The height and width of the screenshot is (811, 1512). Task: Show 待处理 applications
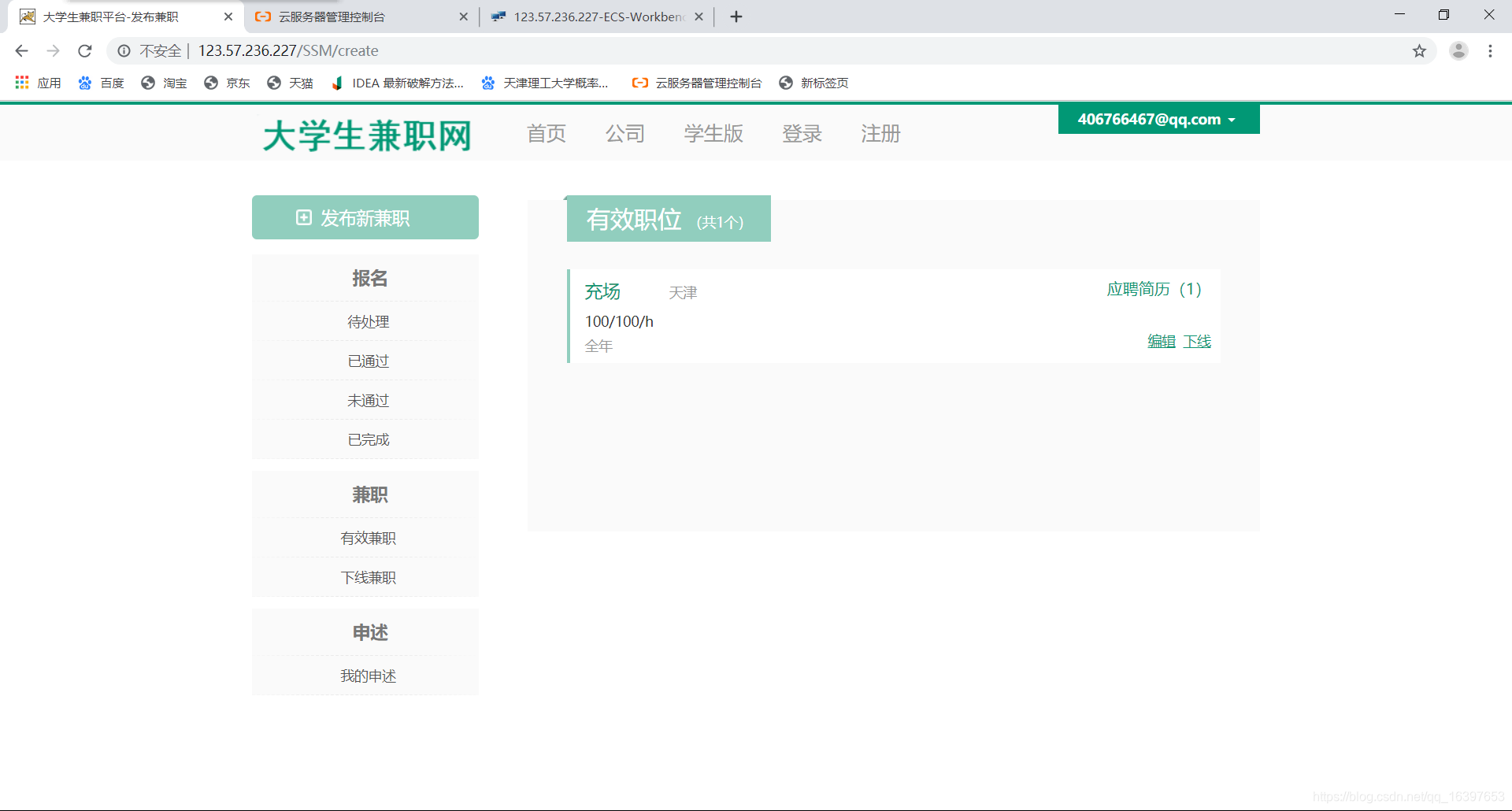tap(369, 321)
